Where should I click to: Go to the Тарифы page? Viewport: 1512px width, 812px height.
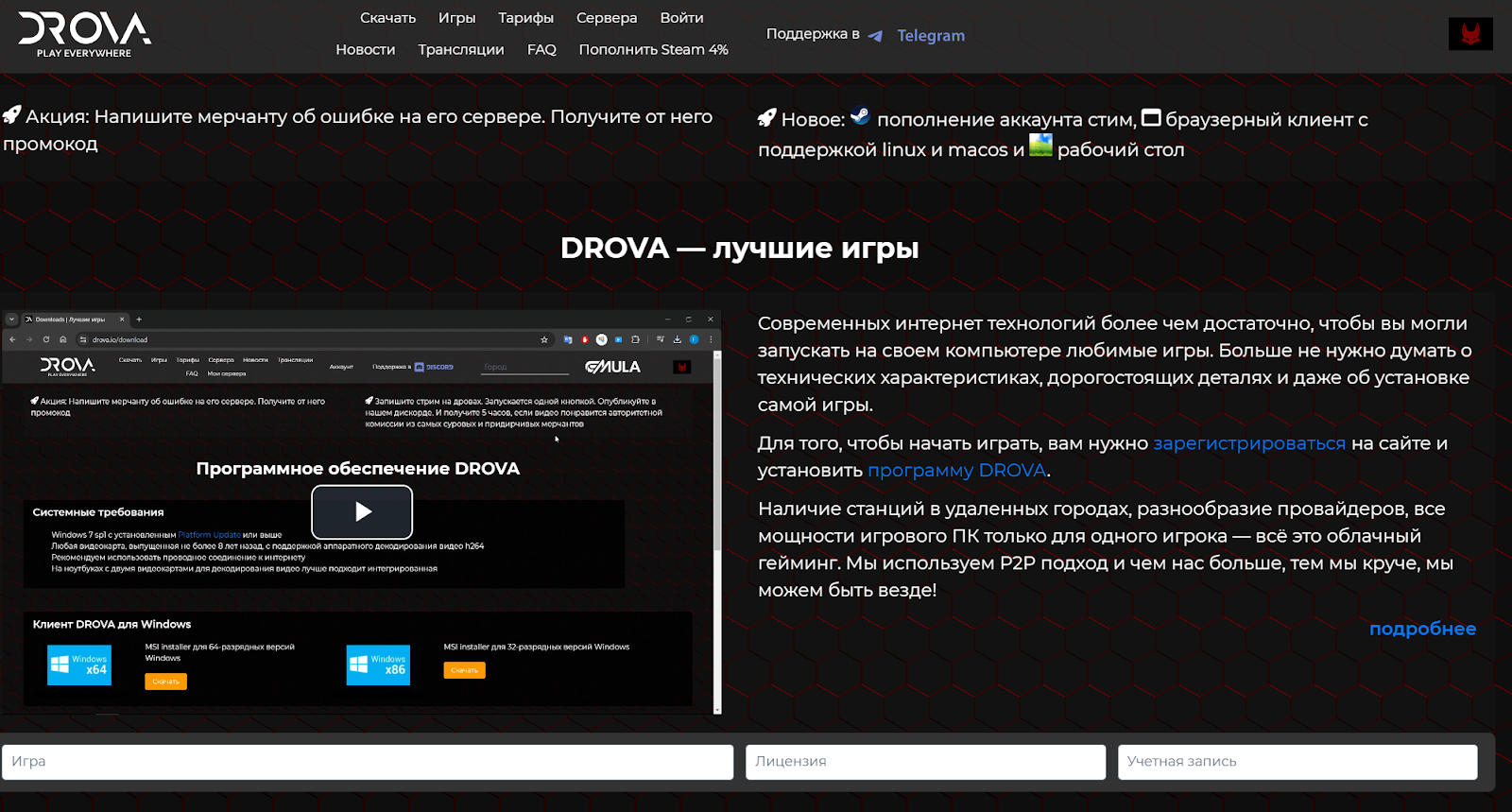click(x=525, y=18)
